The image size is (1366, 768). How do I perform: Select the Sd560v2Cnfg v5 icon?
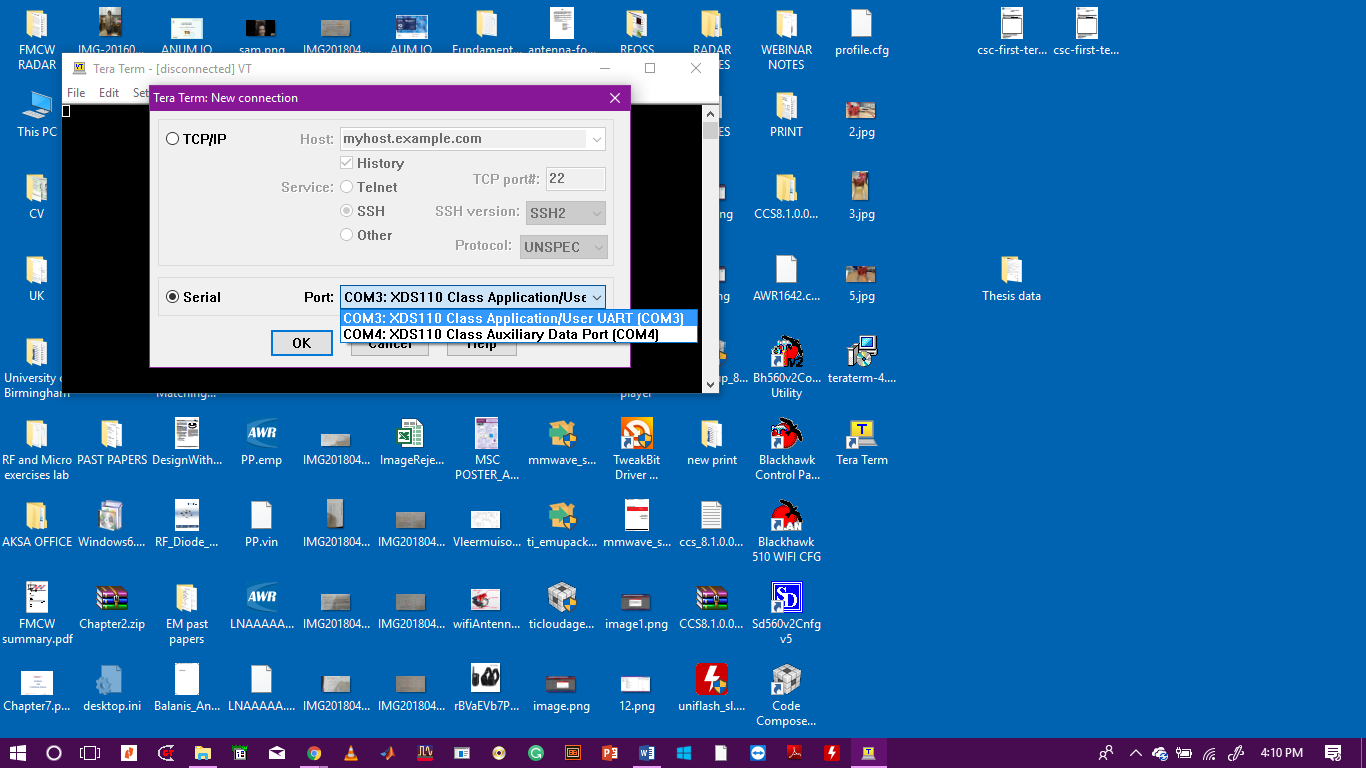click(x=787, y=613)
